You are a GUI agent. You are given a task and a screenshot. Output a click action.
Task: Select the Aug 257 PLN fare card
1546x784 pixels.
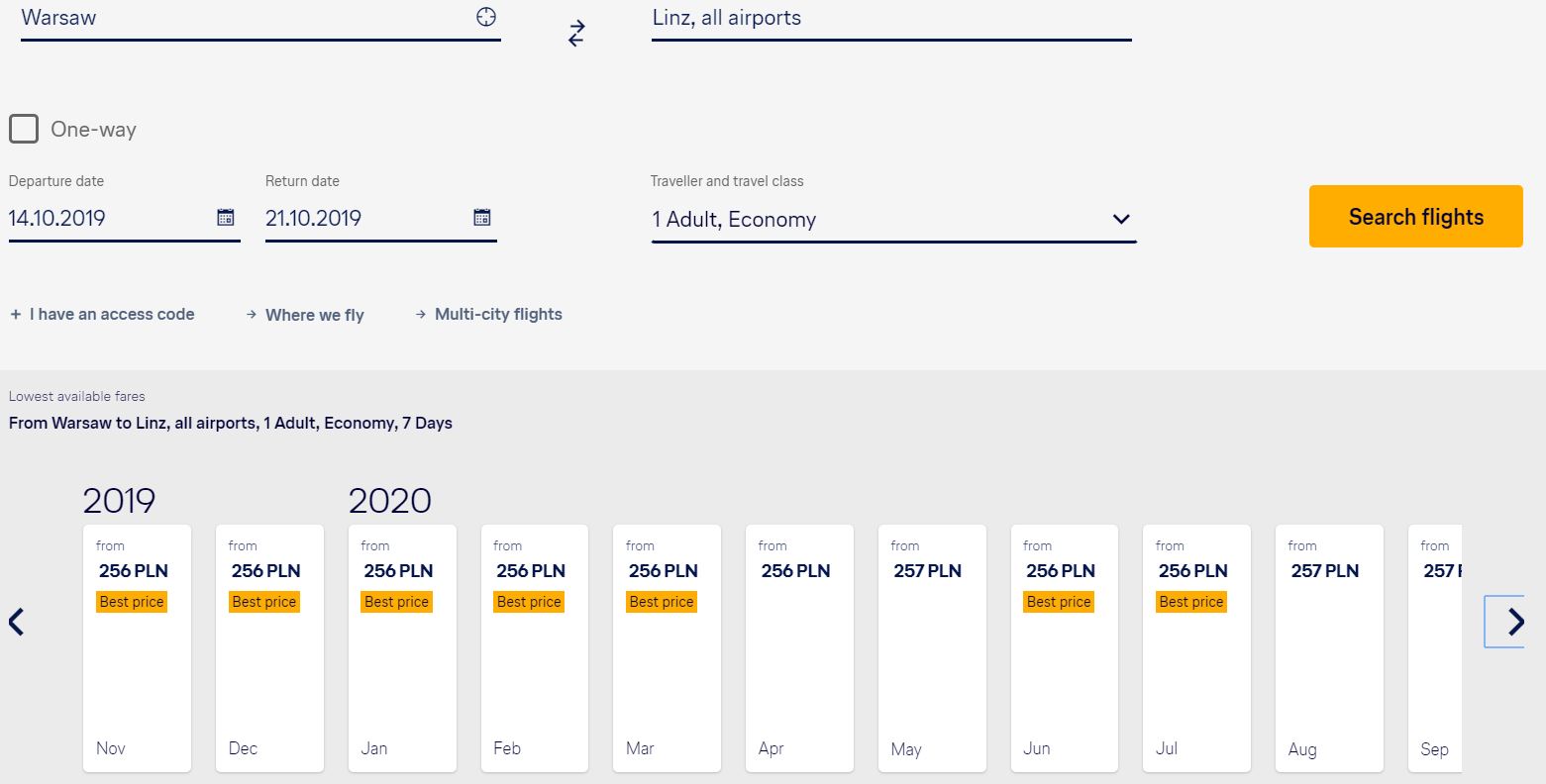(1329, 648)
